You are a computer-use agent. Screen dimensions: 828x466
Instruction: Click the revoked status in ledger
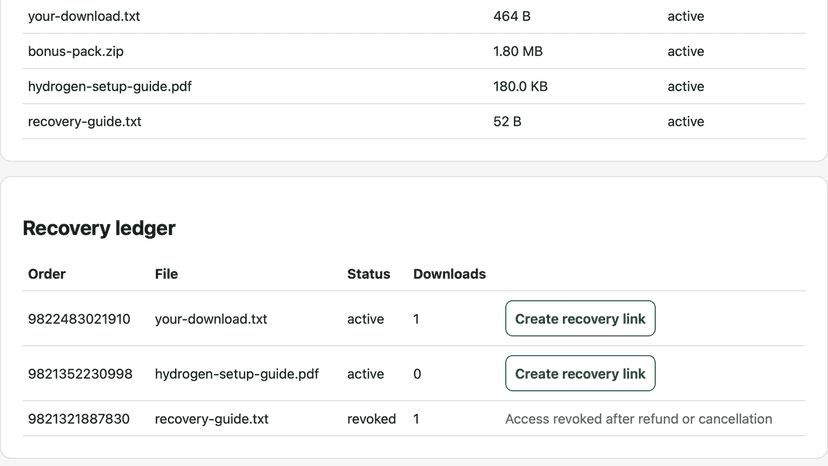[x=371, y=419]
